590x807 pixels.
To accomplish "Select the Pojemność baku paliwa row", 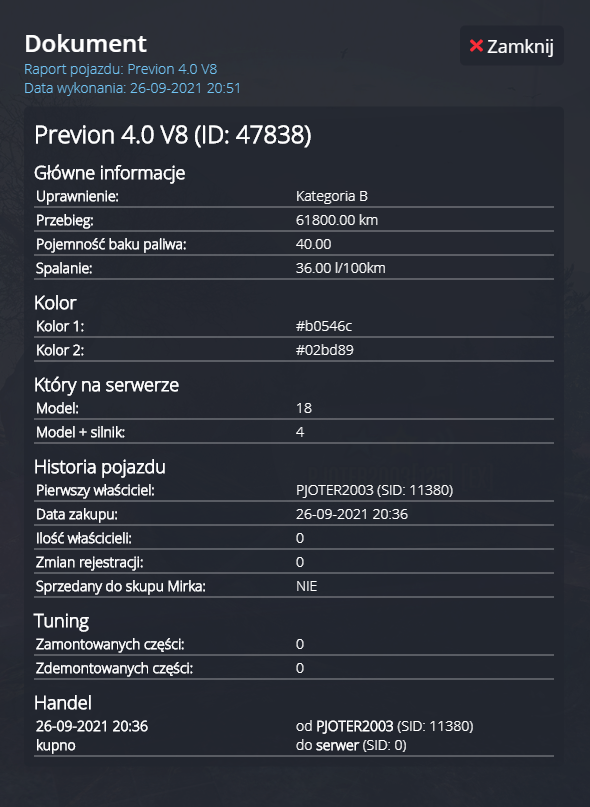I will tap(294, 244).
